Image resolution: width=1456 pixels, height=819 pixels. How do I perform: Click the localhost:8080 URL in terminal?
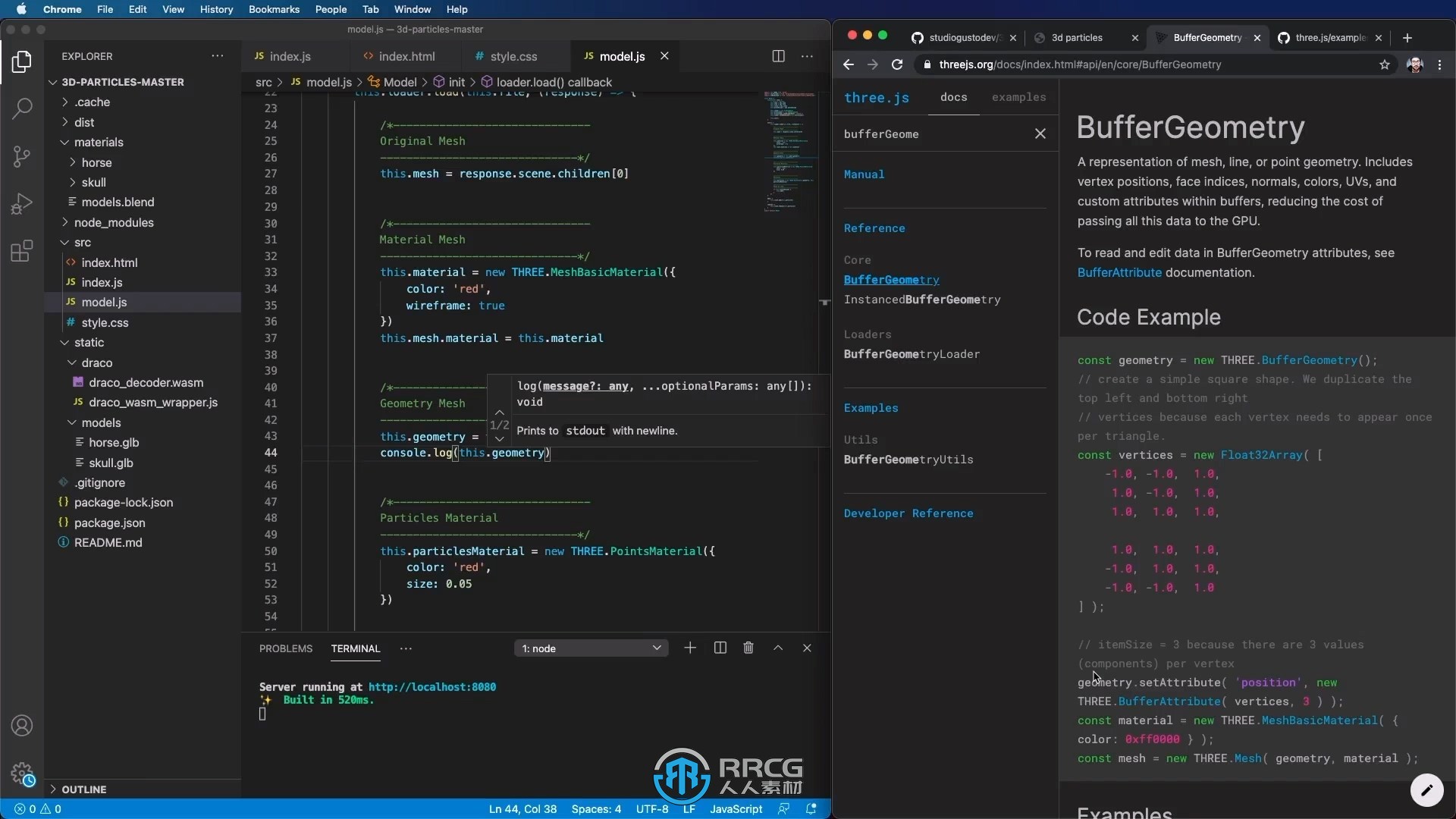[432, 687]
